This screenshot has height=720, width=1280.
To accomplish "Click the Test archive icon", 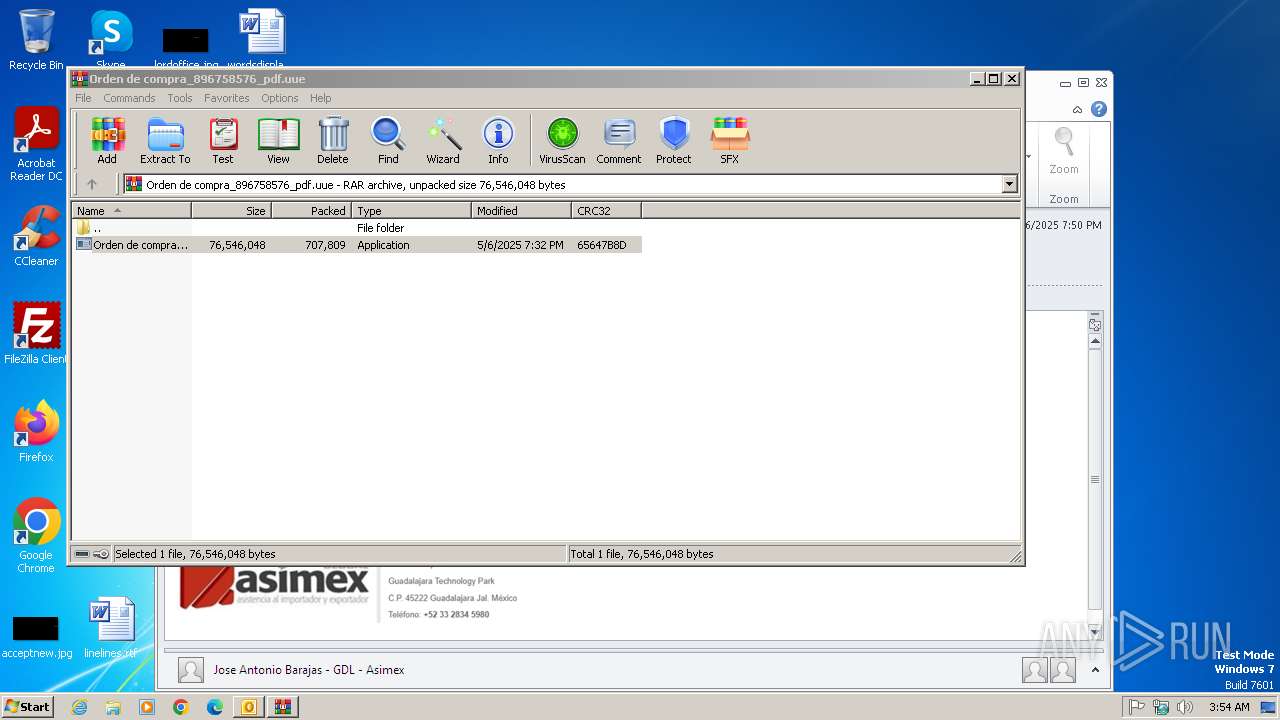I will (223, 140).
